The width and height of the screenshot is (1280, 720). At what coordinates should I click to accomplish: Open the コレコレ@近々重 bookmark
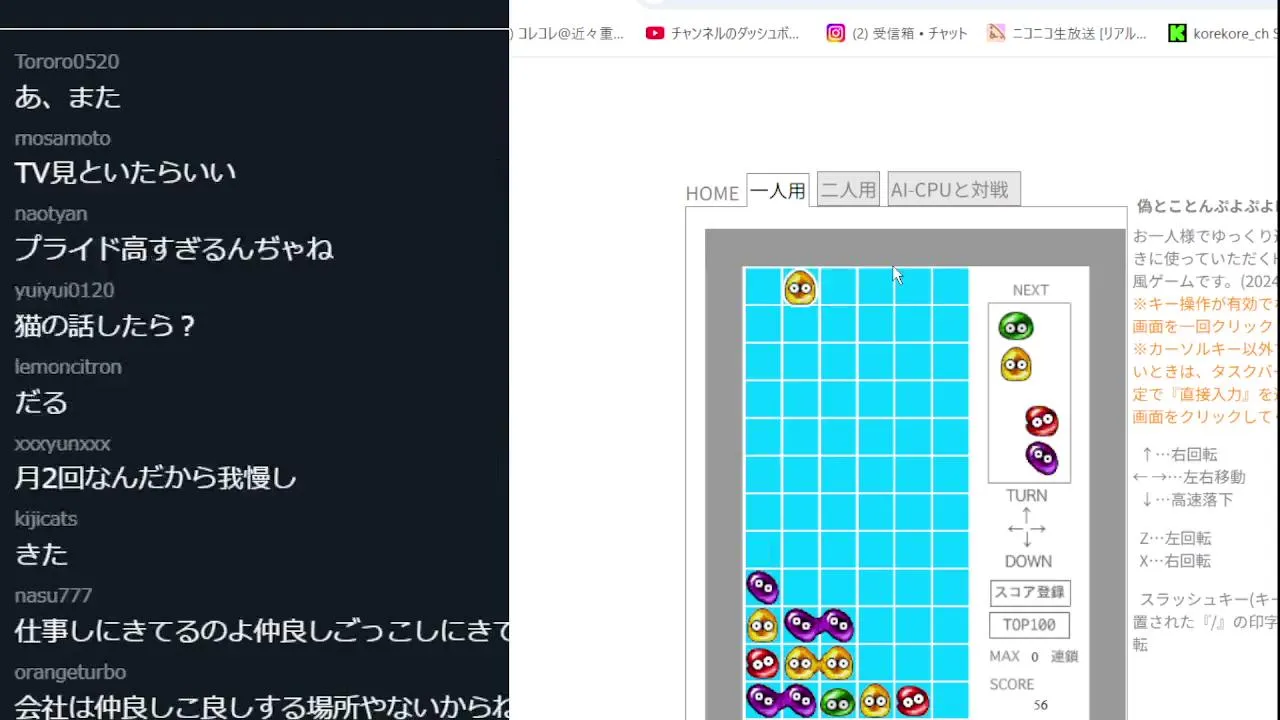point(567,33)
